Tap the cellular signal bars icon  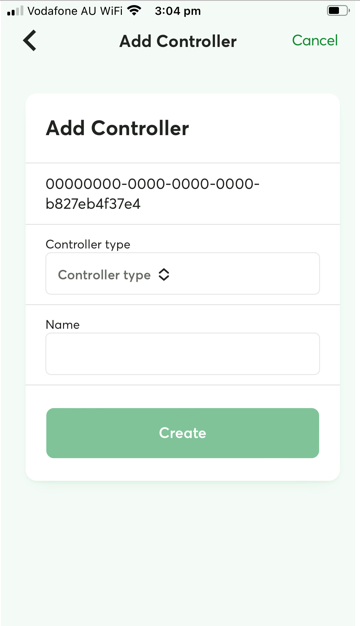click(15, 11)
